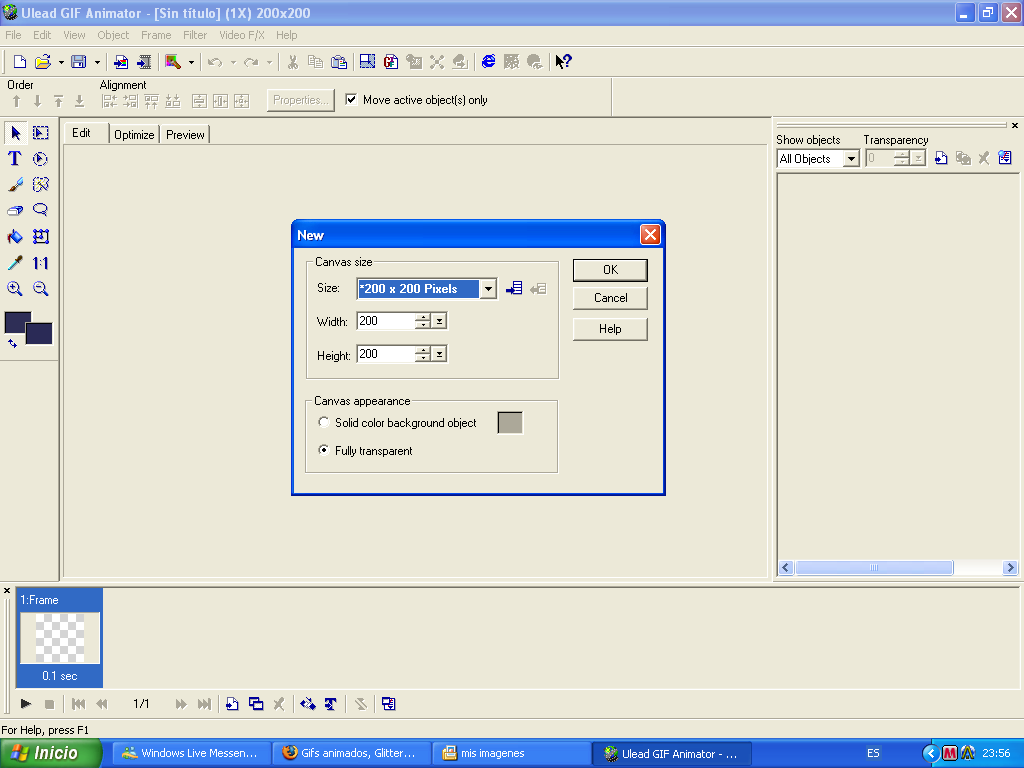Open Windows Live Messenger from taskbar
1024x768 pixels.
(190, 753)
